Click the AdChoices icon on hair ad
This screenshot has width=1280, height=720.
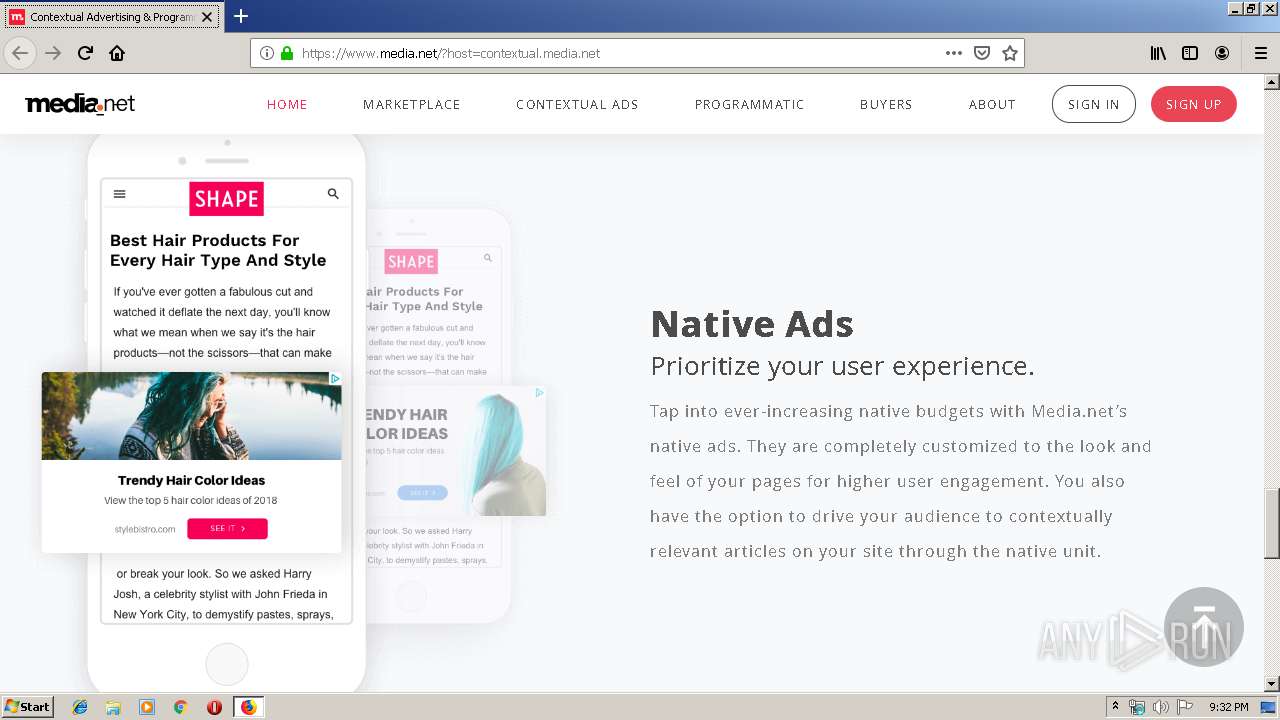[335, 378]
